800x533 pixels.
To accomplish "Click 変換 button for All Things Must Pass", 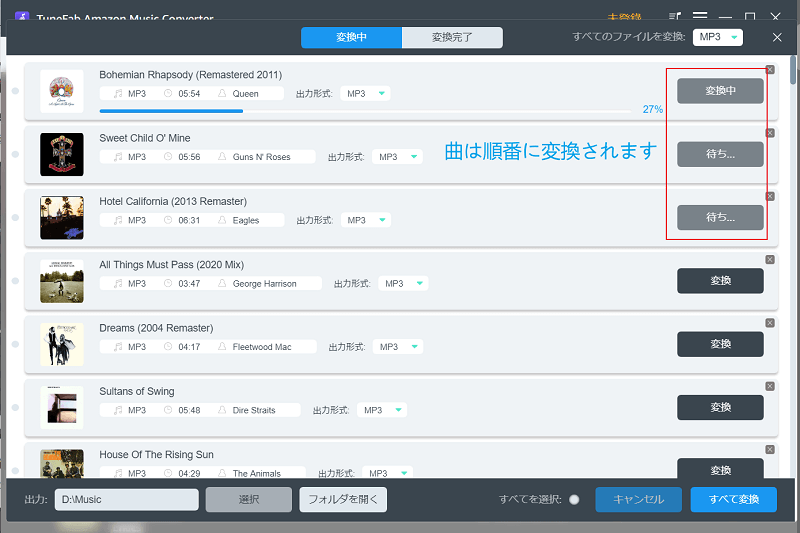I will [x=720, y=281].
